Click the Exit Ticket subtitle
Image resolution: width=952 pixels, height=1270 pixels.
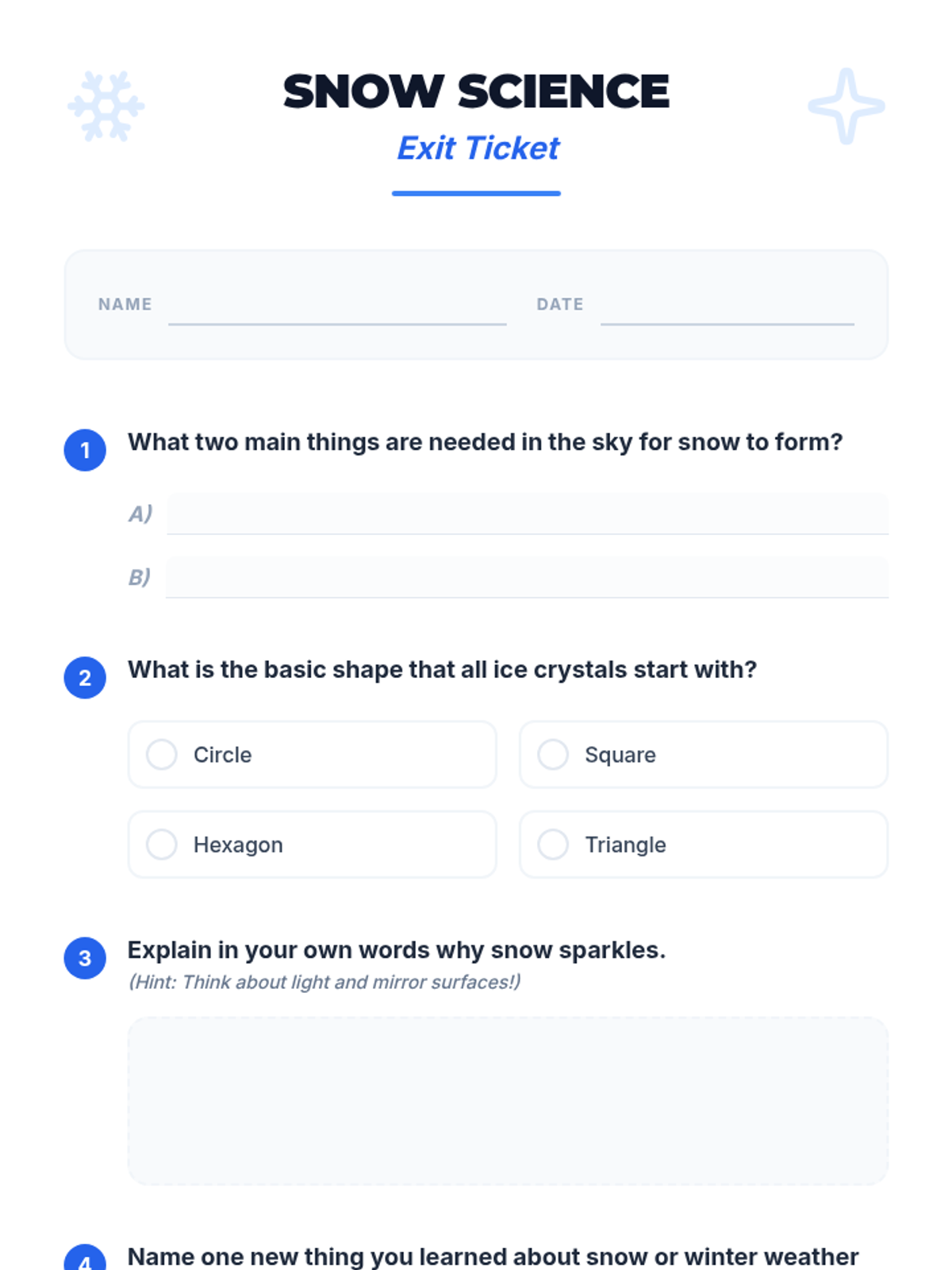coord(478,148)
